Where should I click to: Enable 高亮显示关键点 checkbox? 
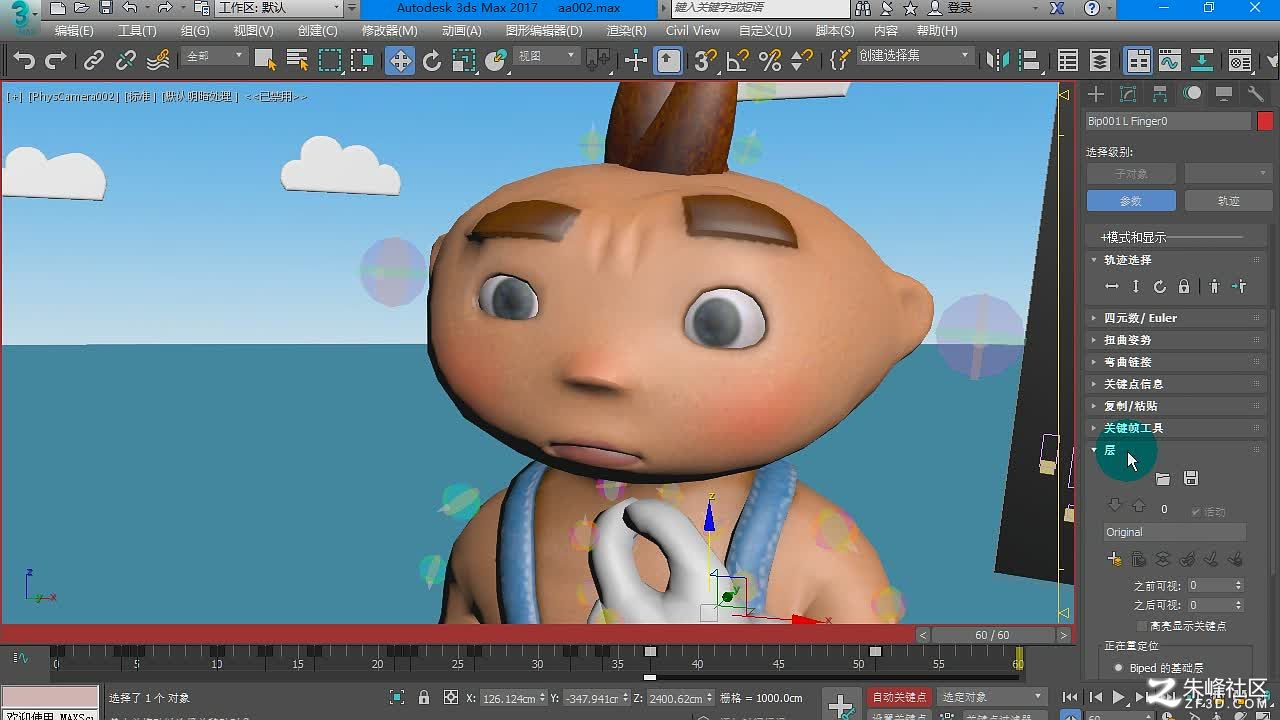[x=1142, y=626]
